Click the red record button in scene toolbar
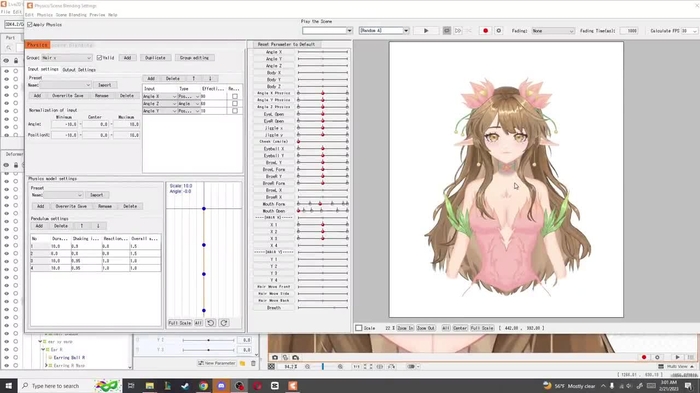700x393 pixels. 485,31
